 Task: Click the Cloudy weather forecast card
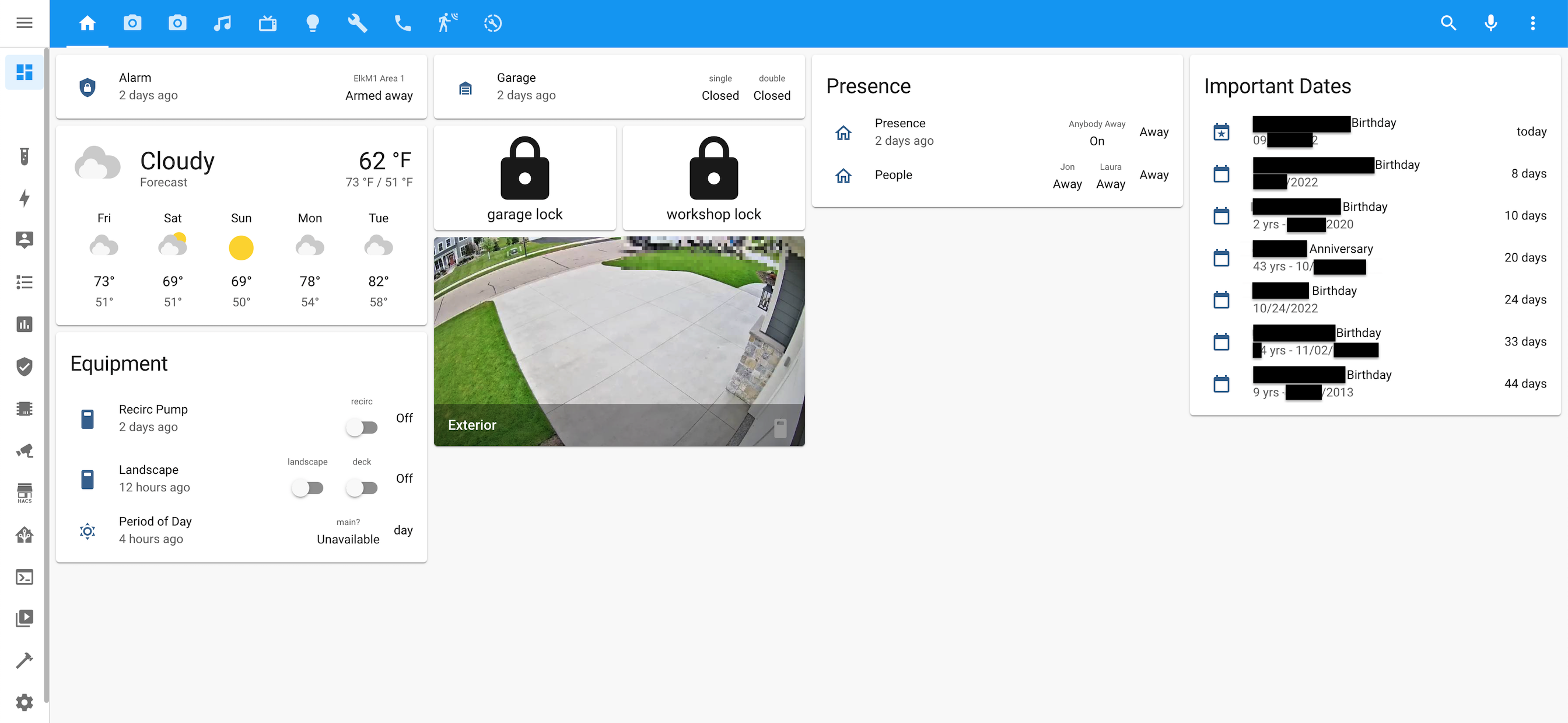(x=177, y=162)
